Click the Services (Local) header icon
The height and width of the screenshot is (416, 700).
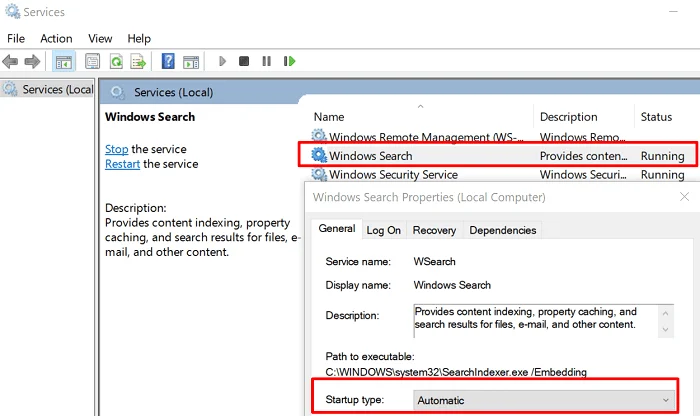[117, 92]
